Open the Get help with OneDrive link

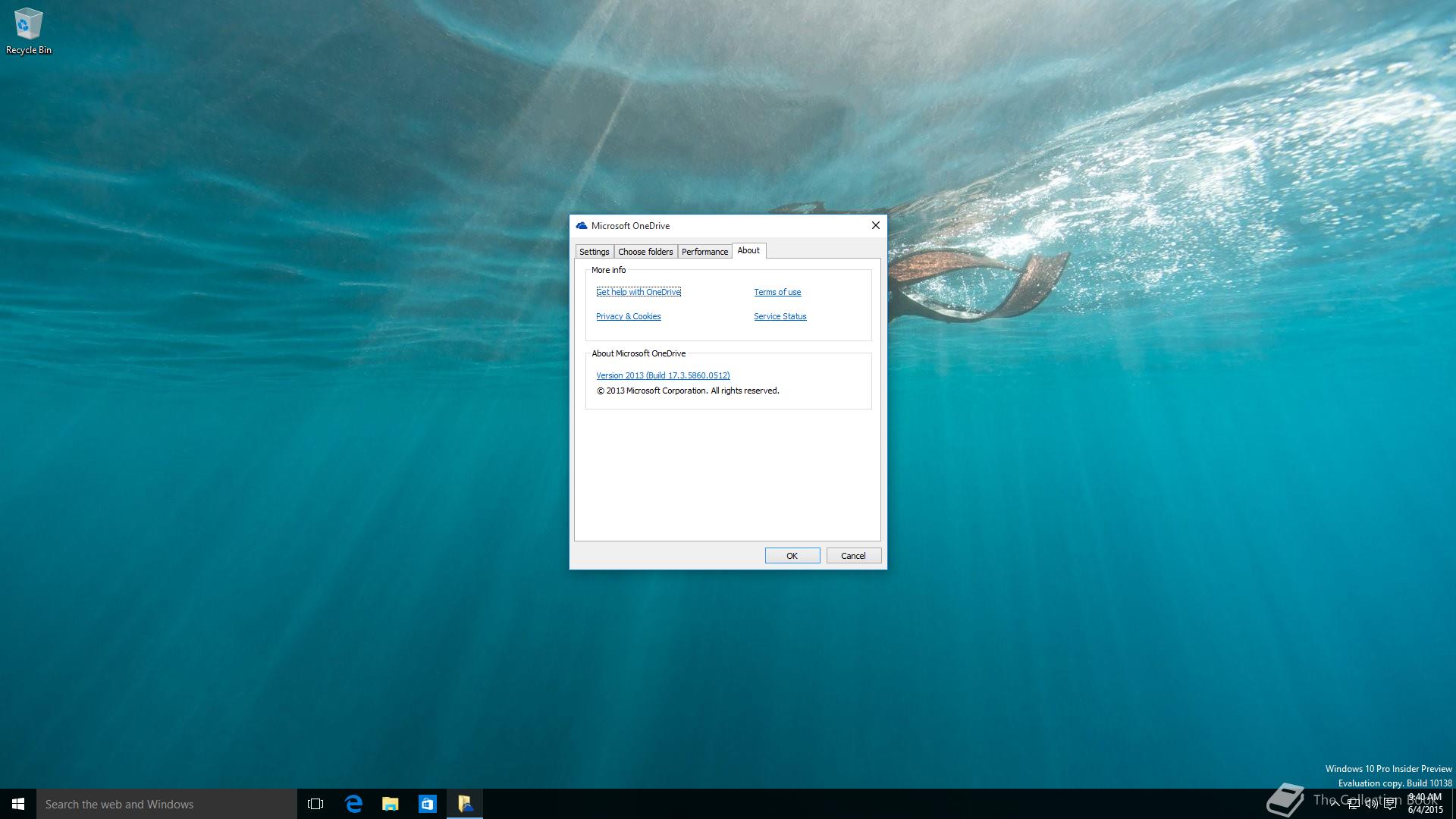(639, 292)
